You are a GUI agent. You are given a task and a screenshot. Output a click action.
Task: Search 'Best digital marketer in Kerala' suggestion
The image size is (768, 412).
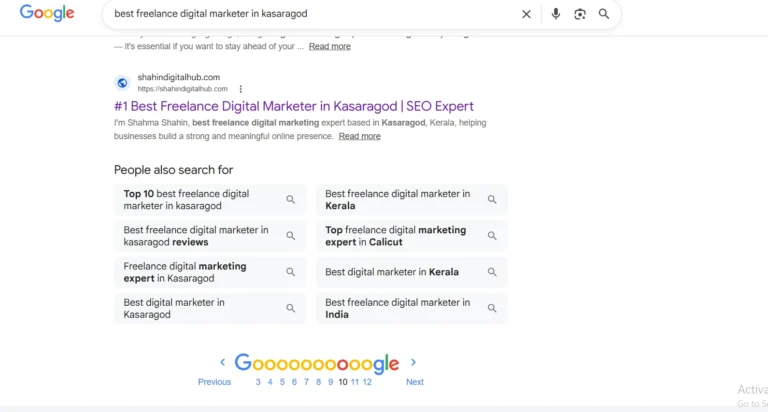[411, 272]
